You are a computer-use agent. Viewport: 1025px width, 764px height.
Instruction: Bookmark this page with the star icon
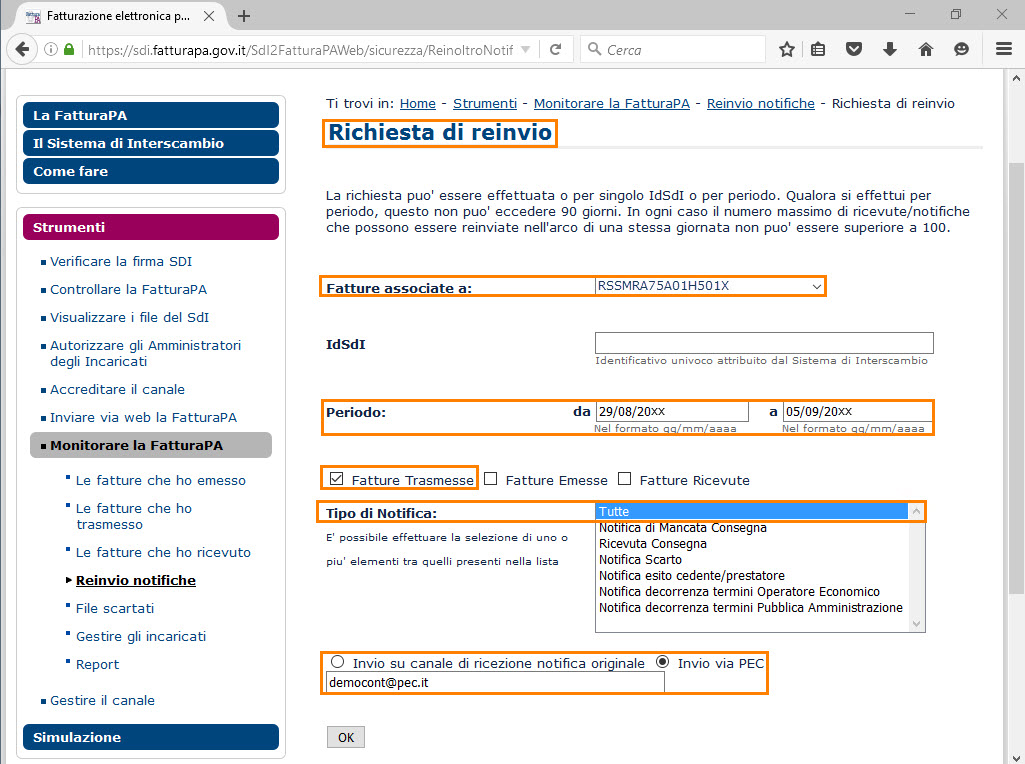point(787,49)
